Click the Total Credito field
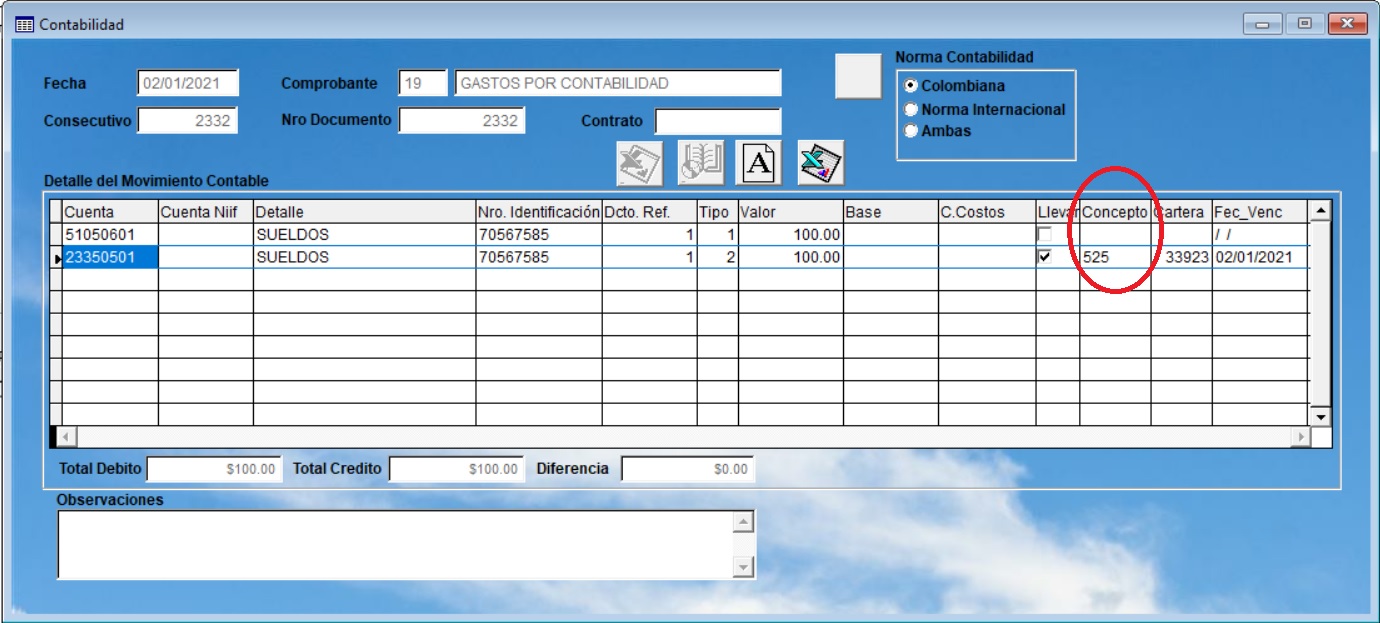Image resolution: width=1380 pixels, height=623 pixels. 456,468
